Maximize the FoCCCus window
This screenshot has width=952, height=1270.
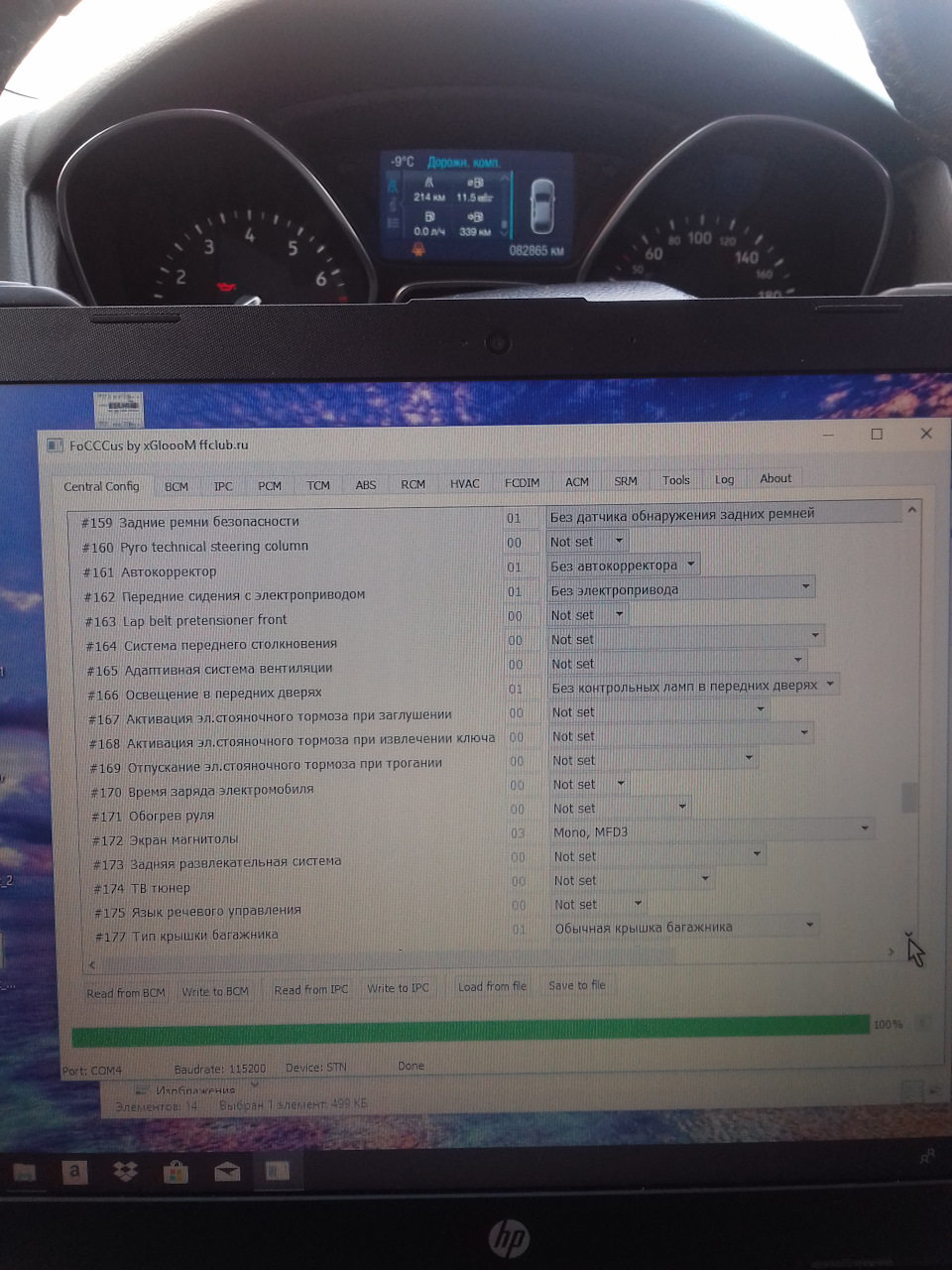pos(877,434)
